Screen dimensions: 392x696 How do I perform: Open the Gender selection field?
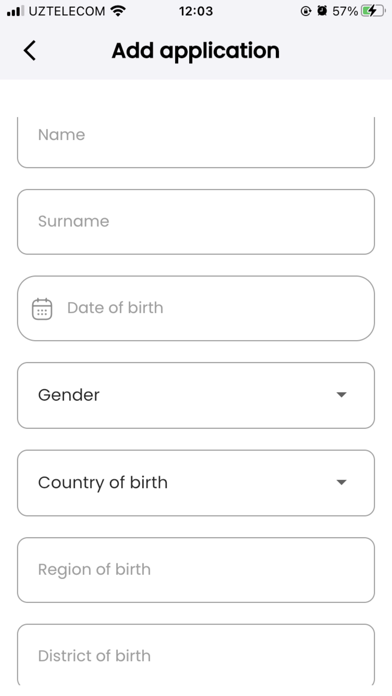196,395
